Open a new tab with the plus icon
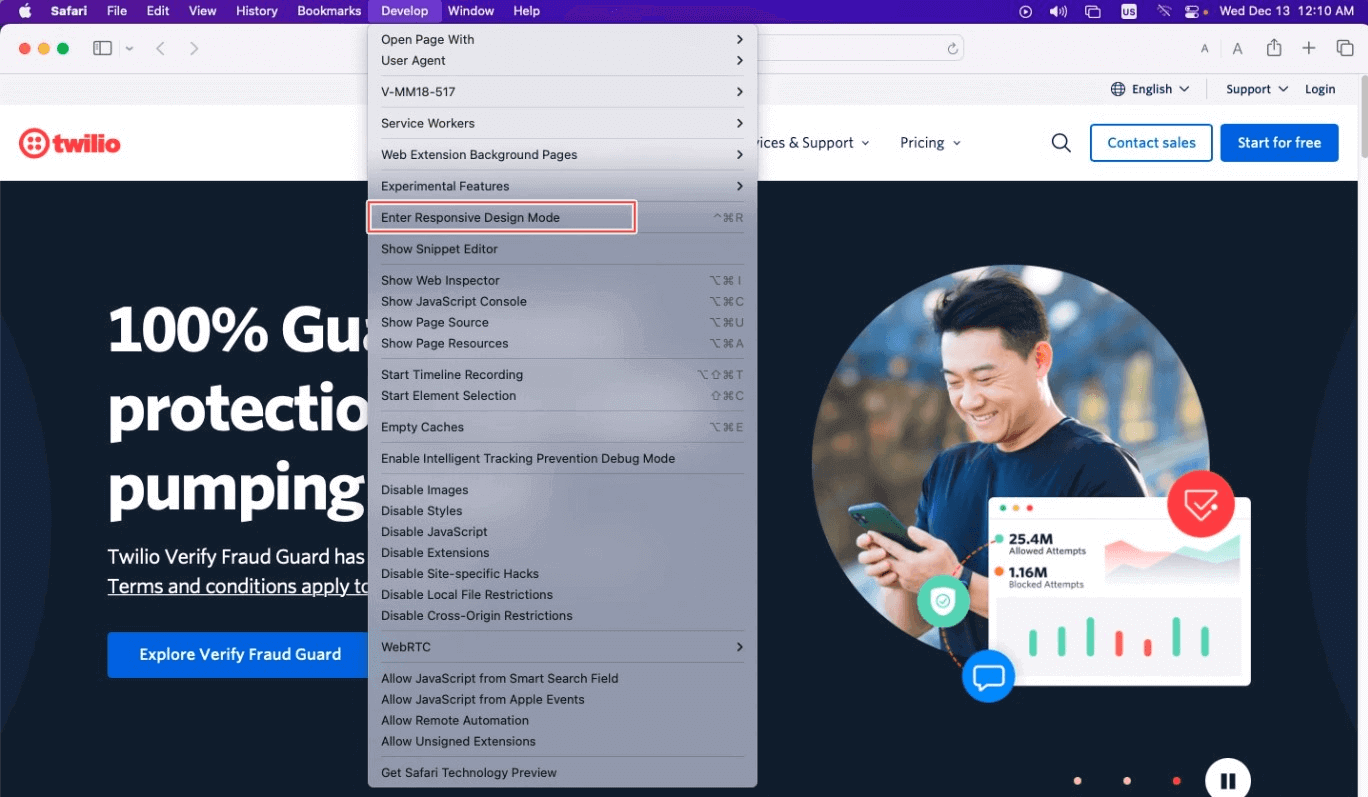This screenshot has height=797, width=1368. [1309, 48]
